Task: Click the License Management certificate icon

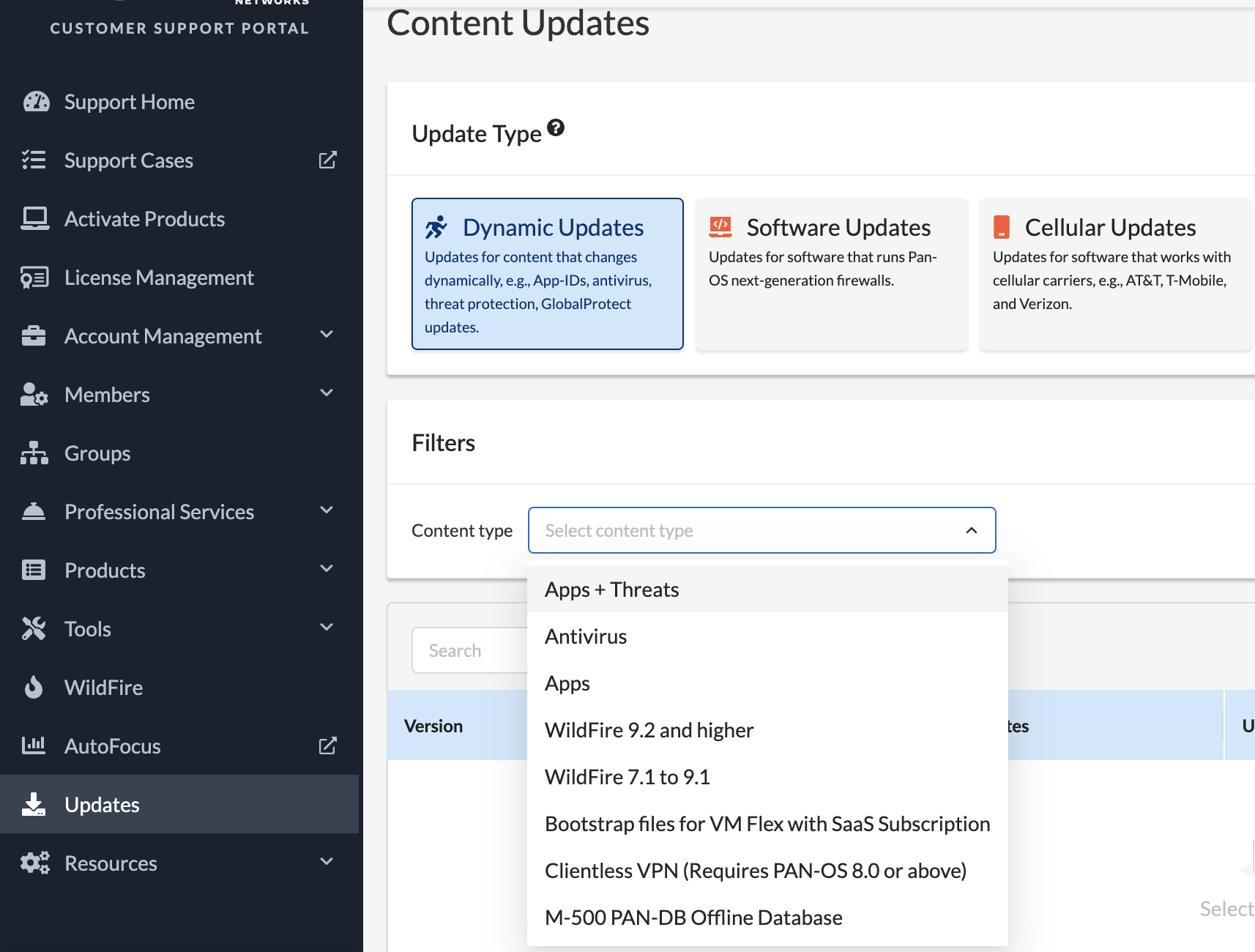Action: [x=34, y=278]
